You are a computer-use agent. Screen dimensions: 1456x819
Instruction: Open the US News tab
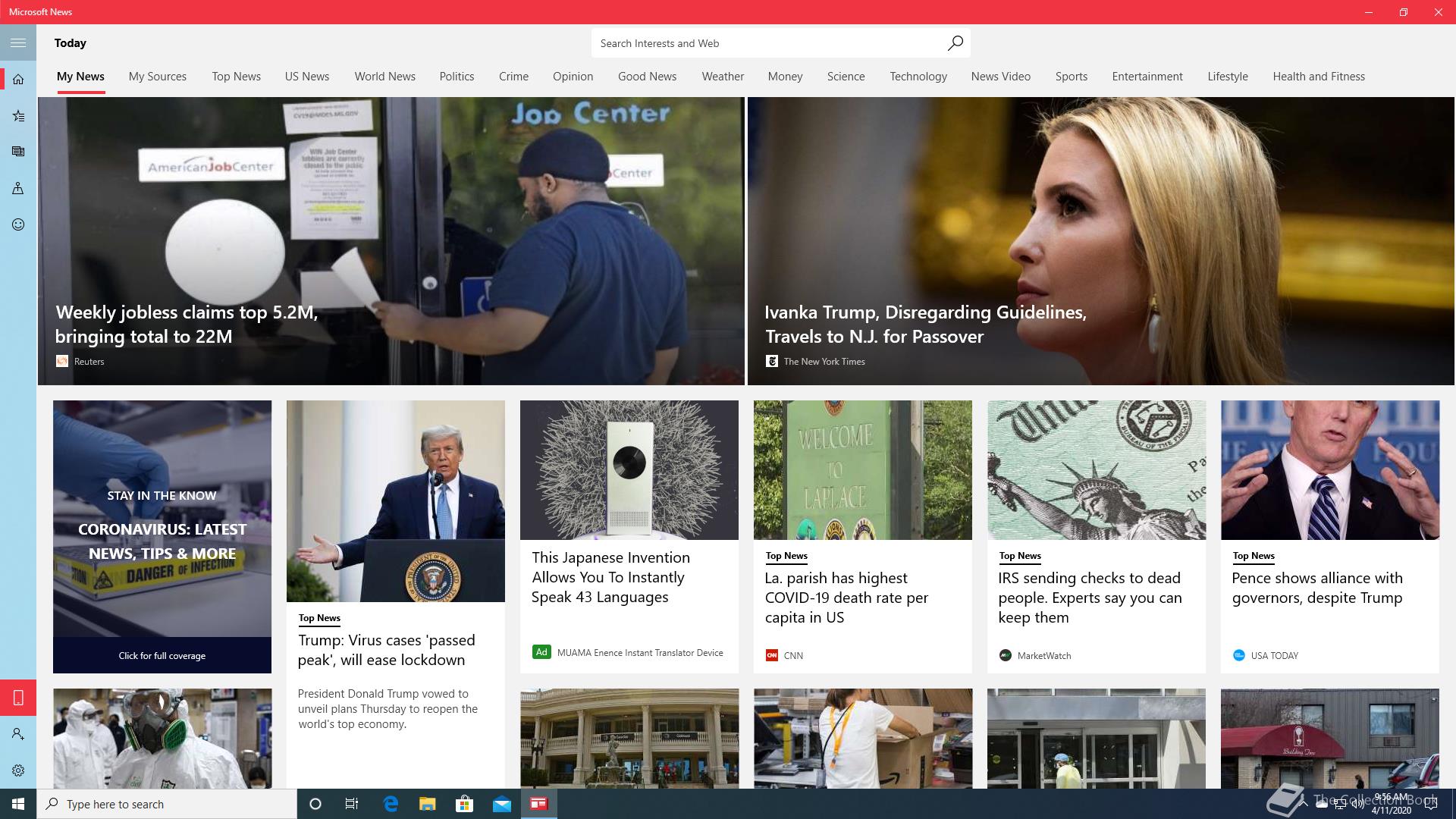pyautogui.click(x=307, y=77)
